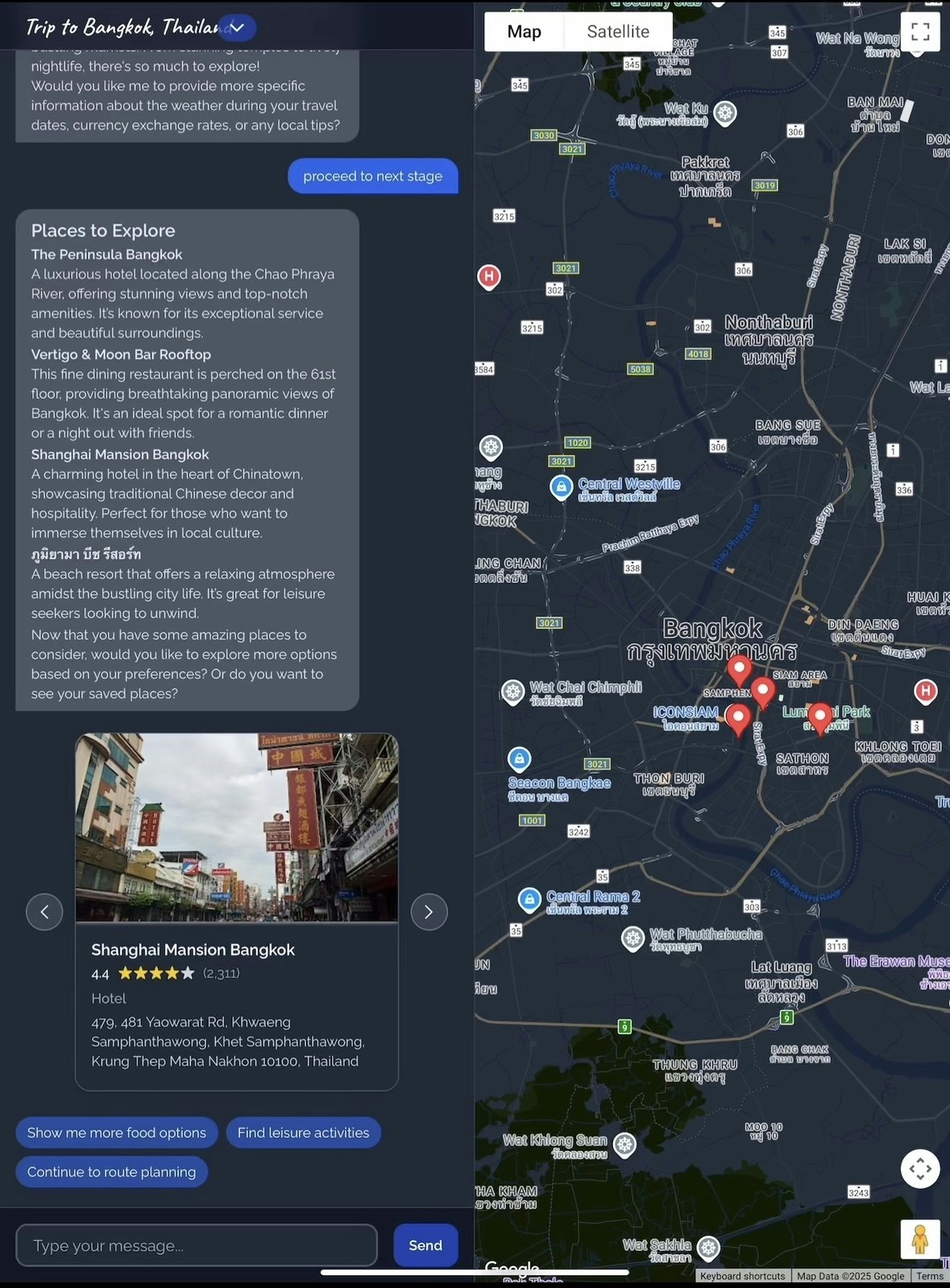Click red pin near Siam Area

(762, 692)
